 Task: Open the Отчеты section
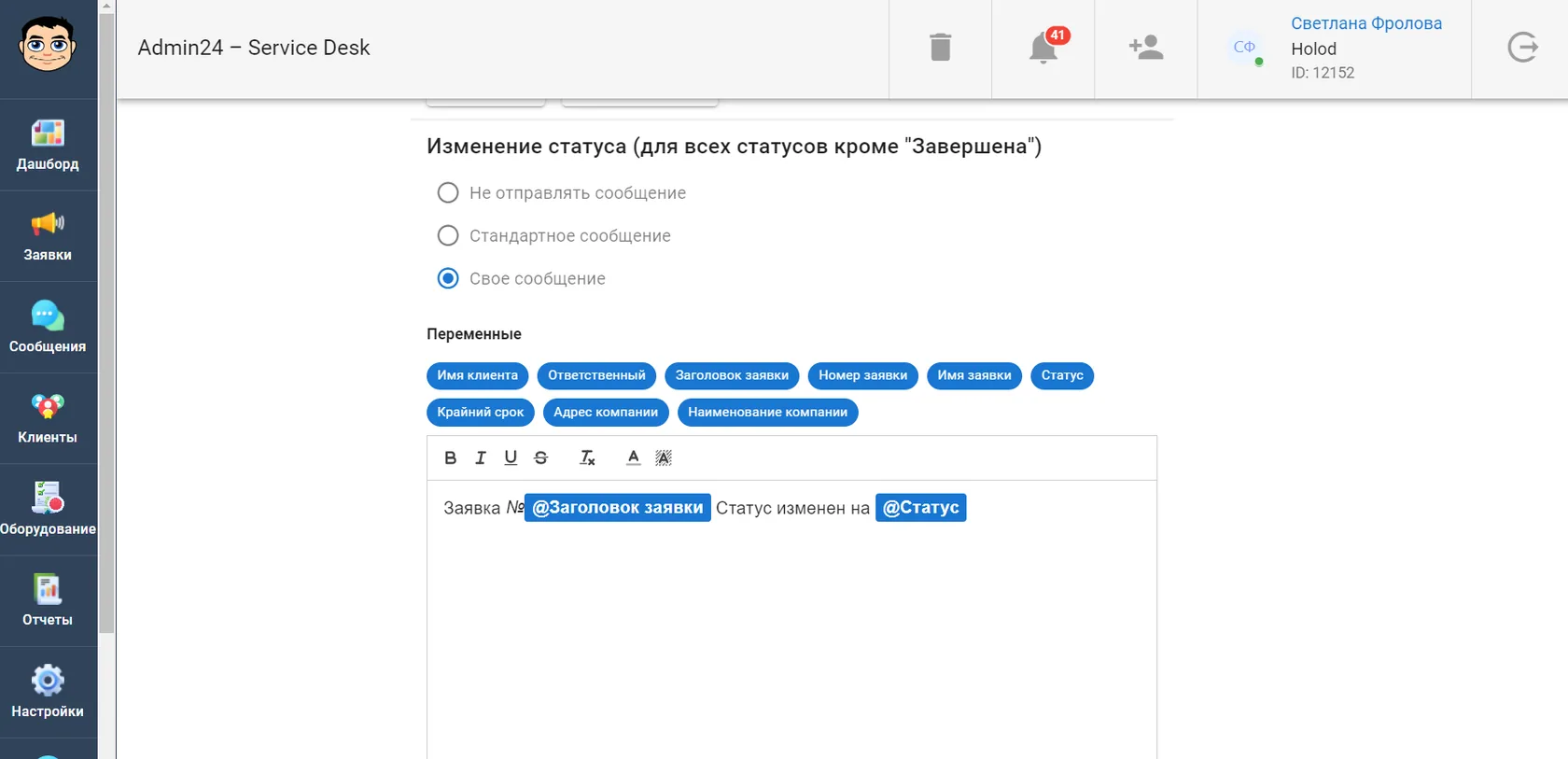tap(48, 600)
